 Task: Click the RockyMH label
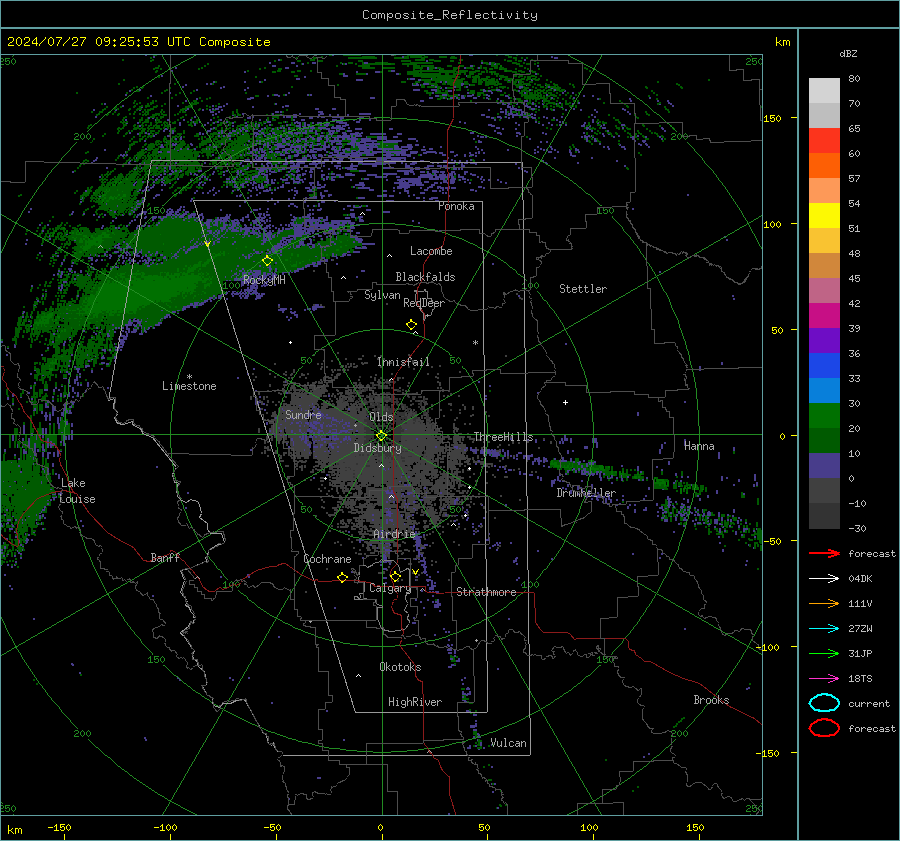coord(264,280)
